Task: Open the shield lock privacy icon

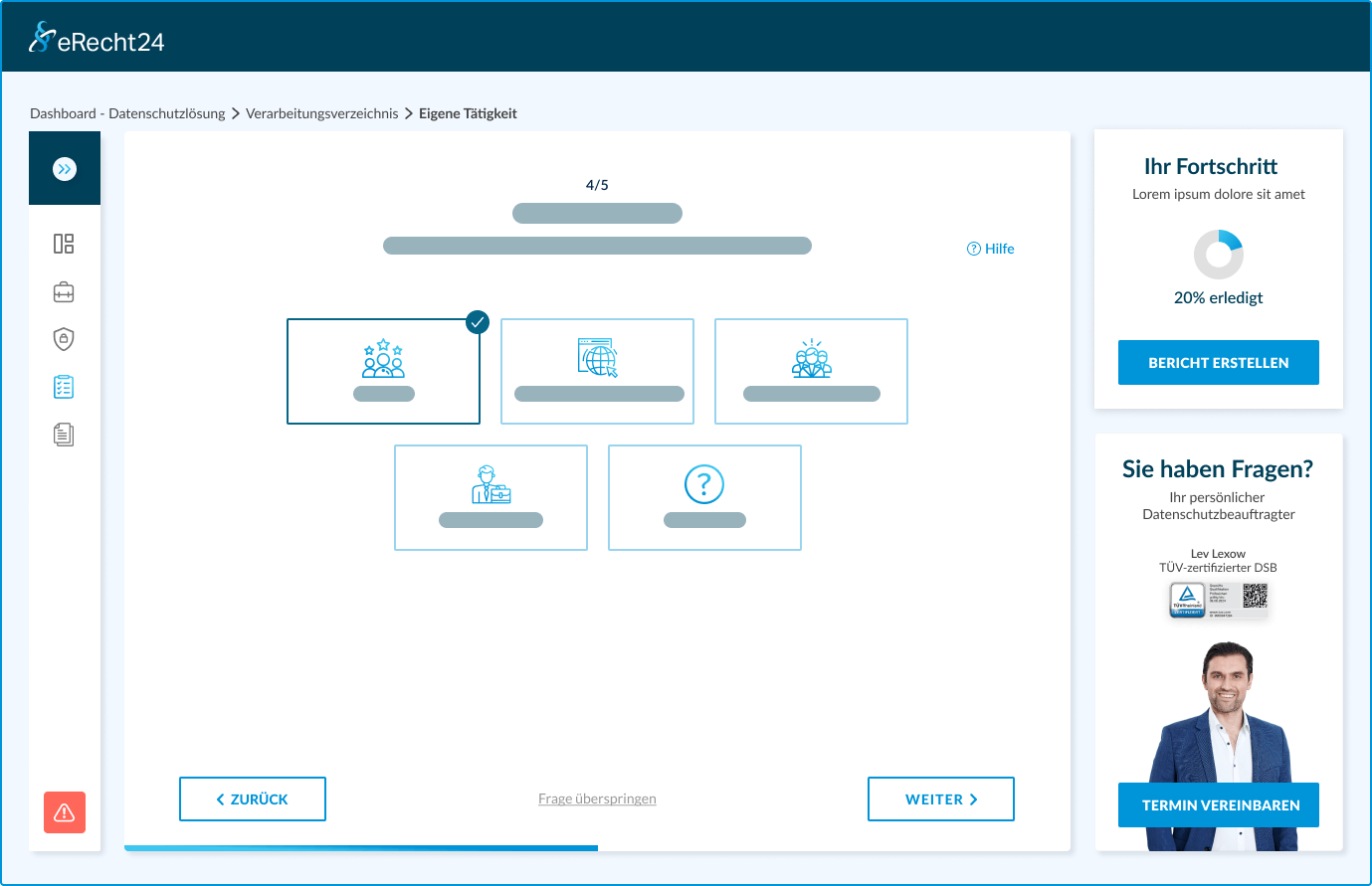Action: tap(64, 339)
